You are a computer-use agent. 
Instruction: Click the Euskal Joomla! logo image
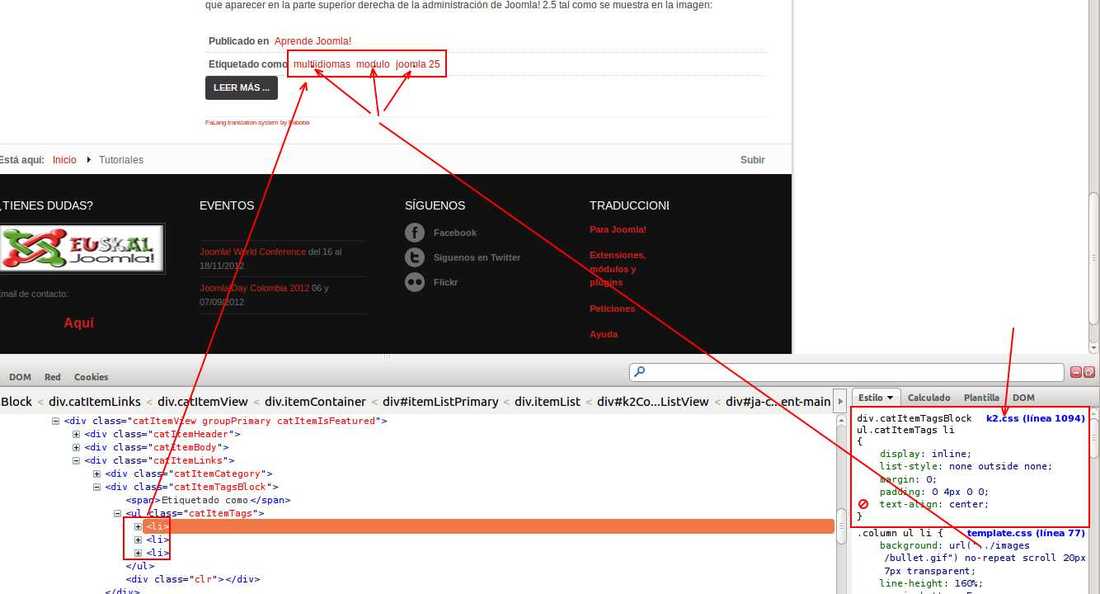81,248
